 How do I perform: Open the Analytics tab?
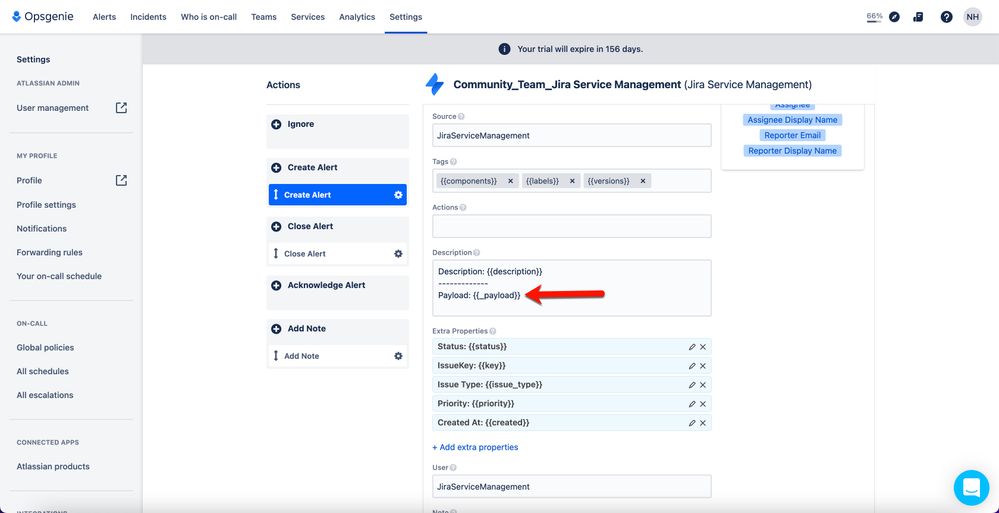(x=357, y=17)
